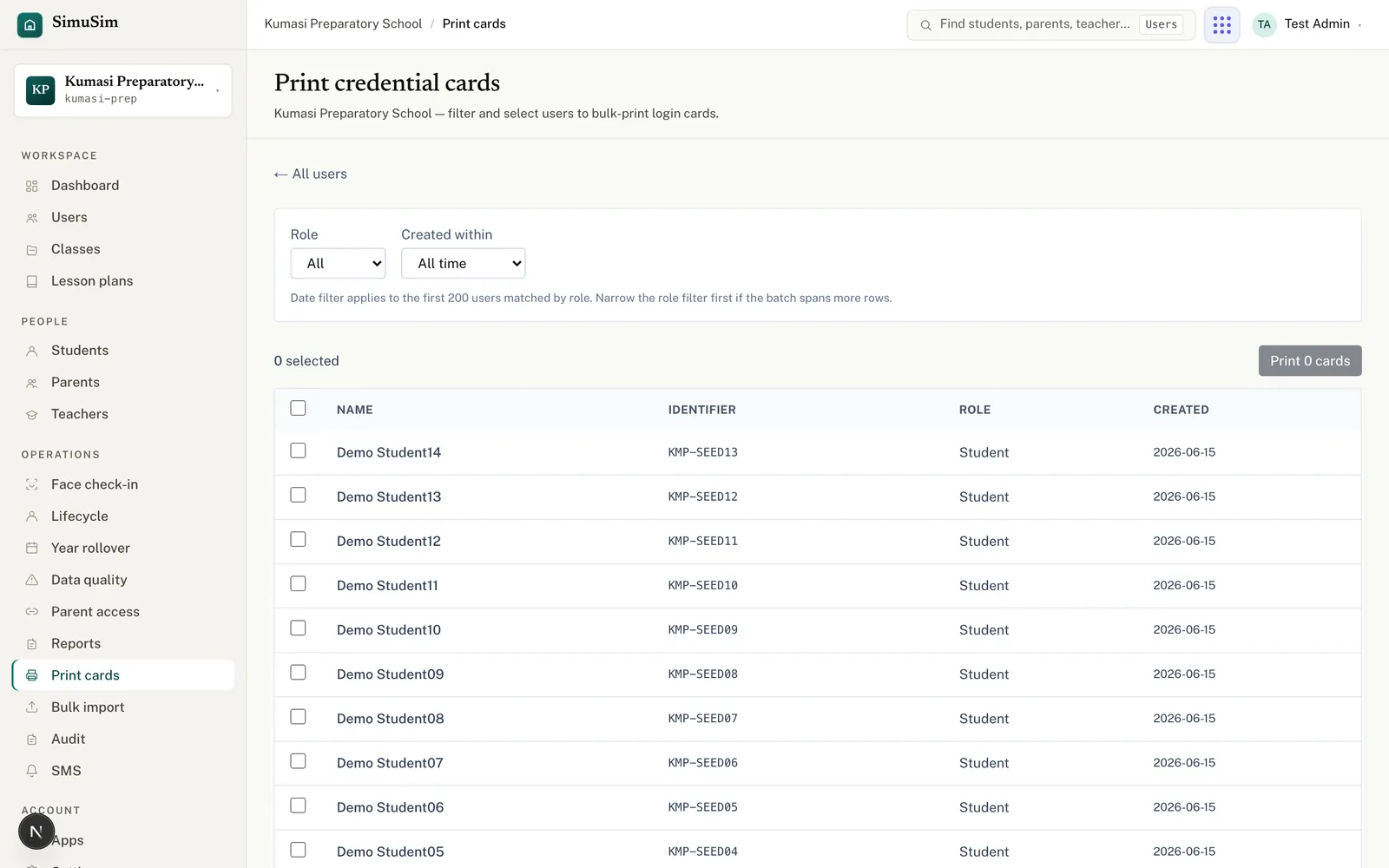
Task: Check the box for Demo Student14
Action: click(298, 450)
